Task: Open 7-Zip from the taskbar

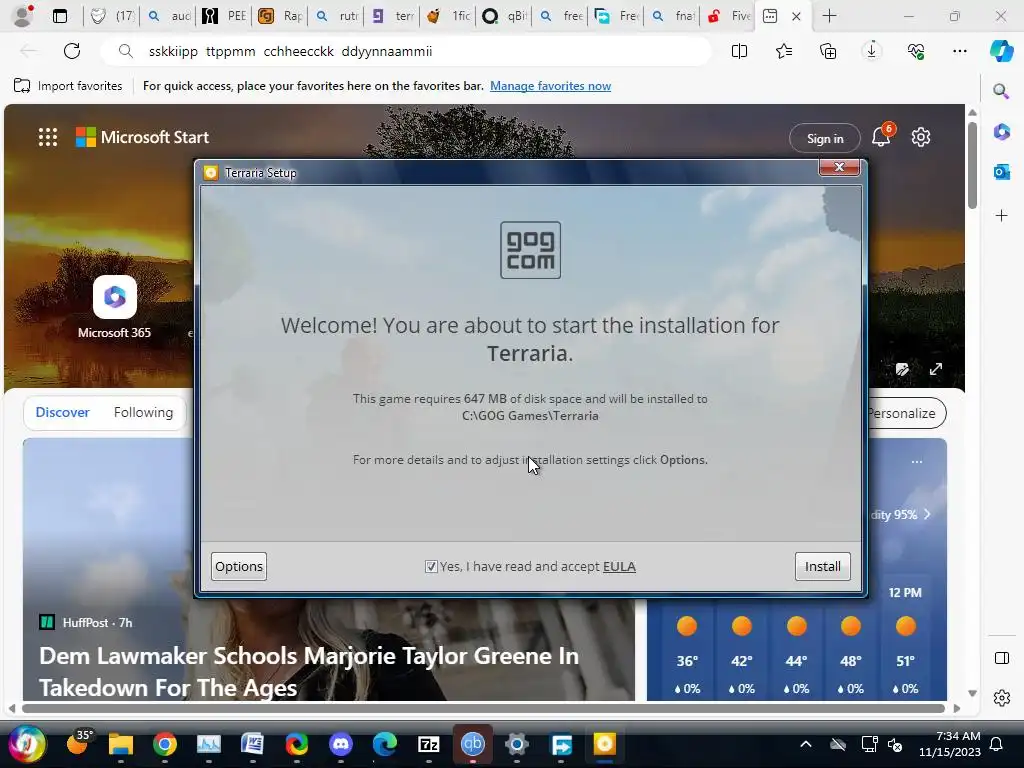Action: click(x=428, y=744)
